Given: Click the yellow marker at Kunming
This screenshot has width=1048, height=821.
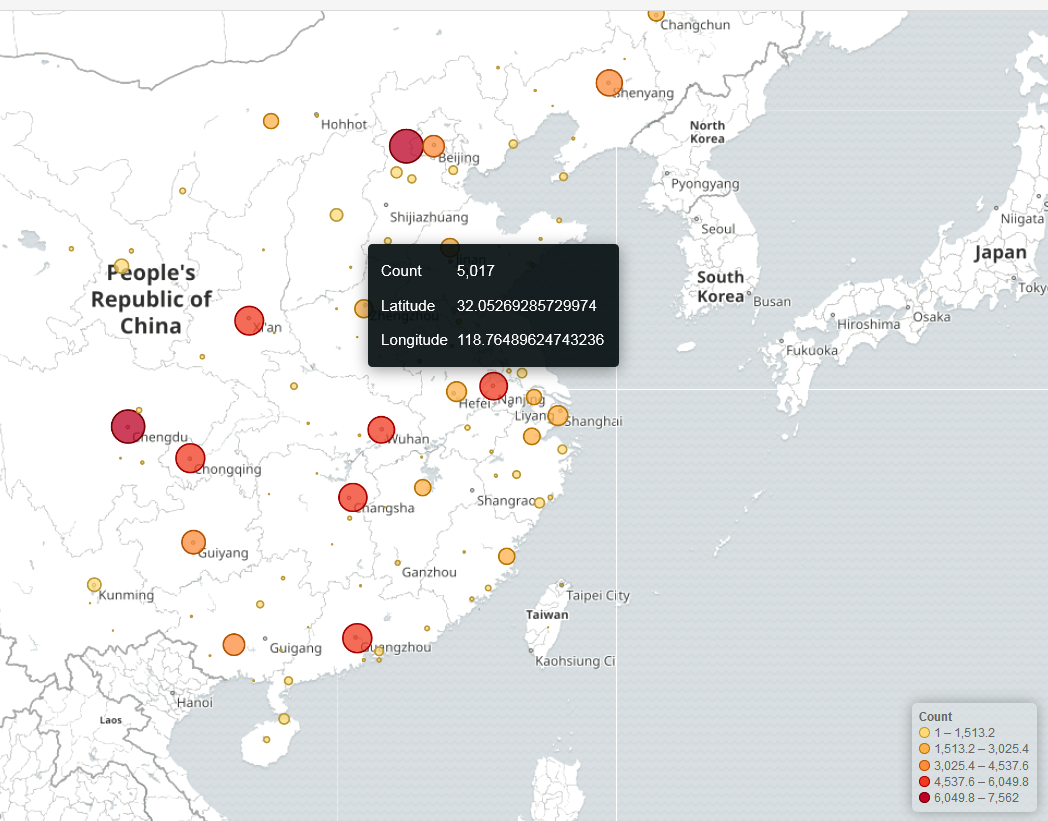Looking at the screenshot, I should [x=94, y=584].
